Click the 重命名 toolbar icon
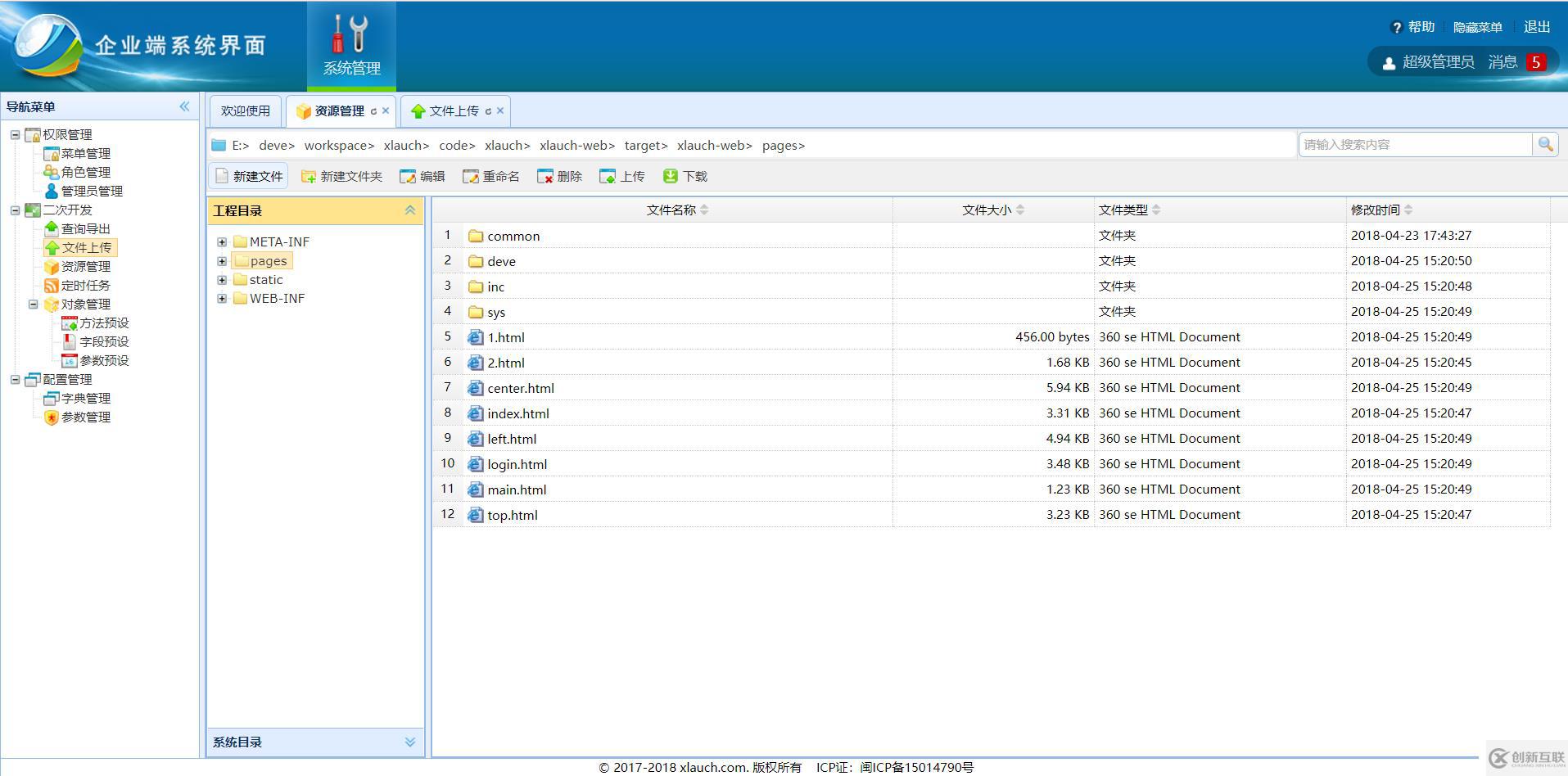The image size is (1568, 776). point(469,175)
